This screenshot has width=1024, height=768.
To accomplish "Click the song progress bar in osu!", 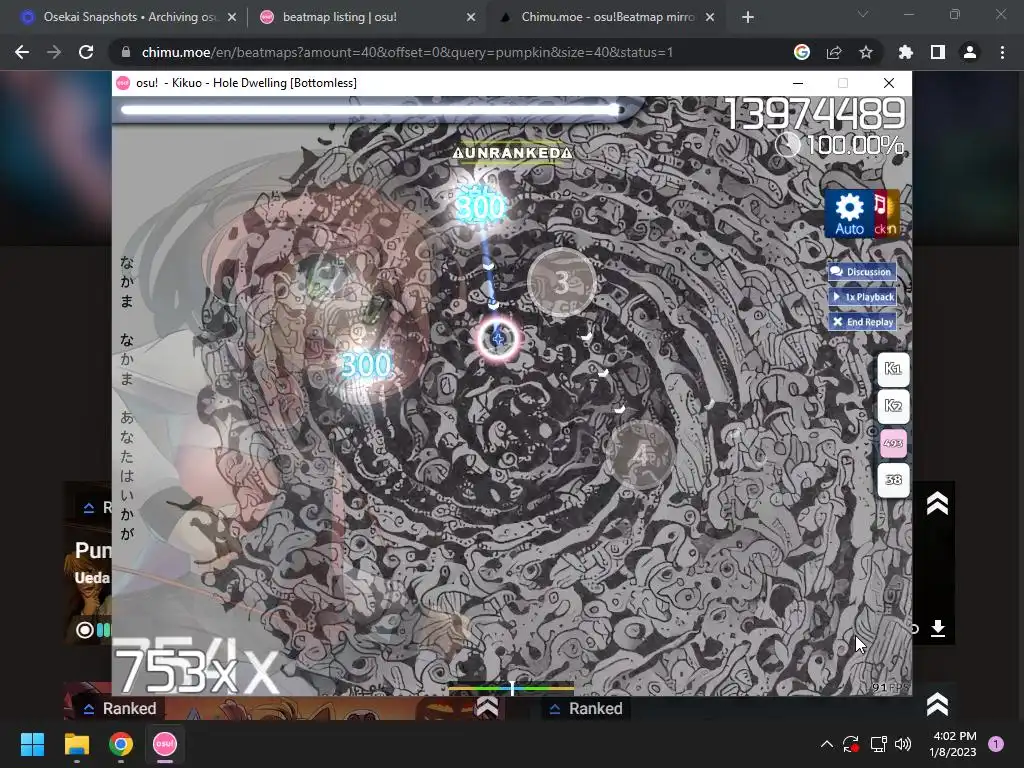I will click(x=371, y=110).
